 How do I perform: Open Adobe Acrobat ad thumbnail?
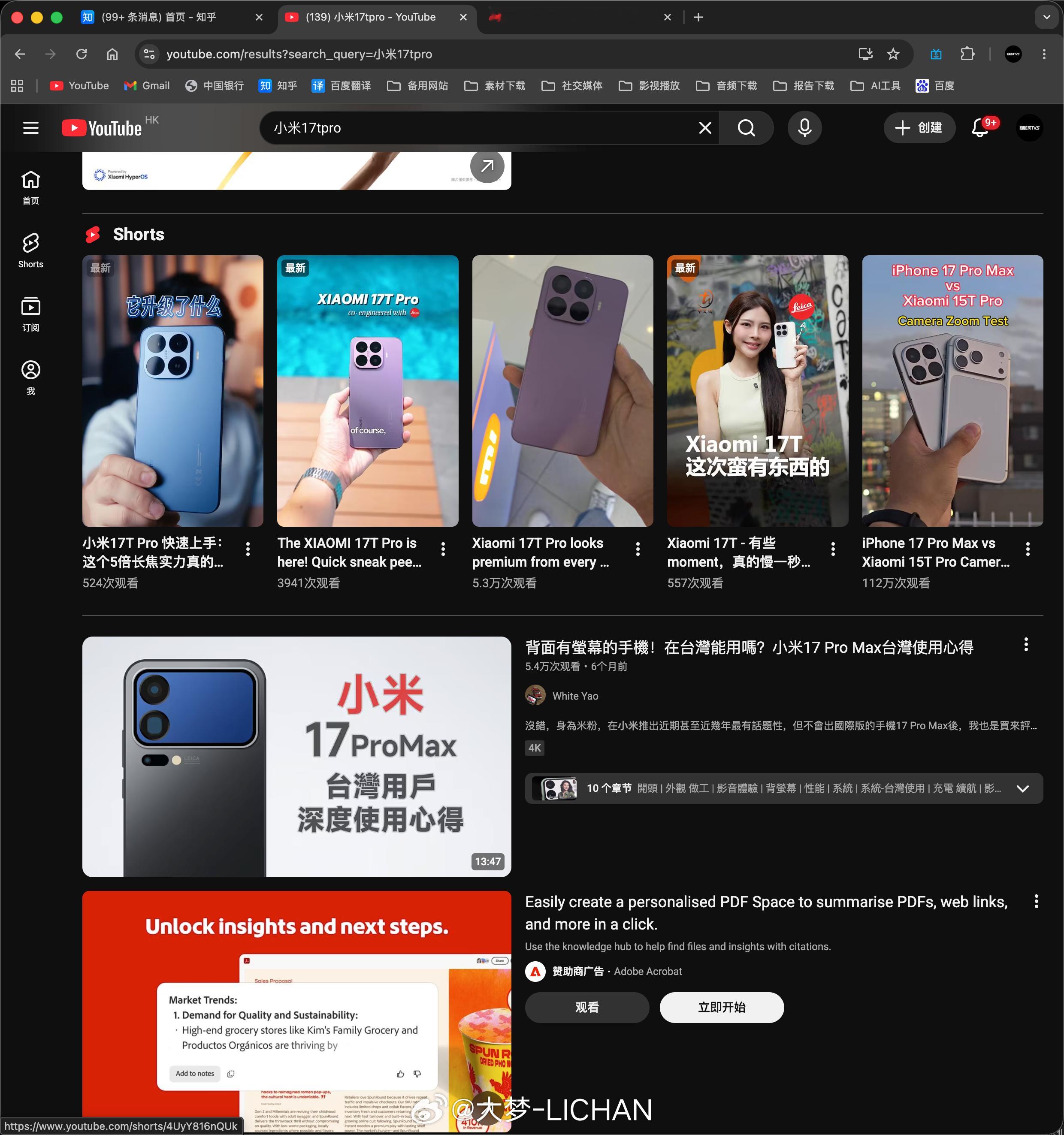click(296, 1012)
